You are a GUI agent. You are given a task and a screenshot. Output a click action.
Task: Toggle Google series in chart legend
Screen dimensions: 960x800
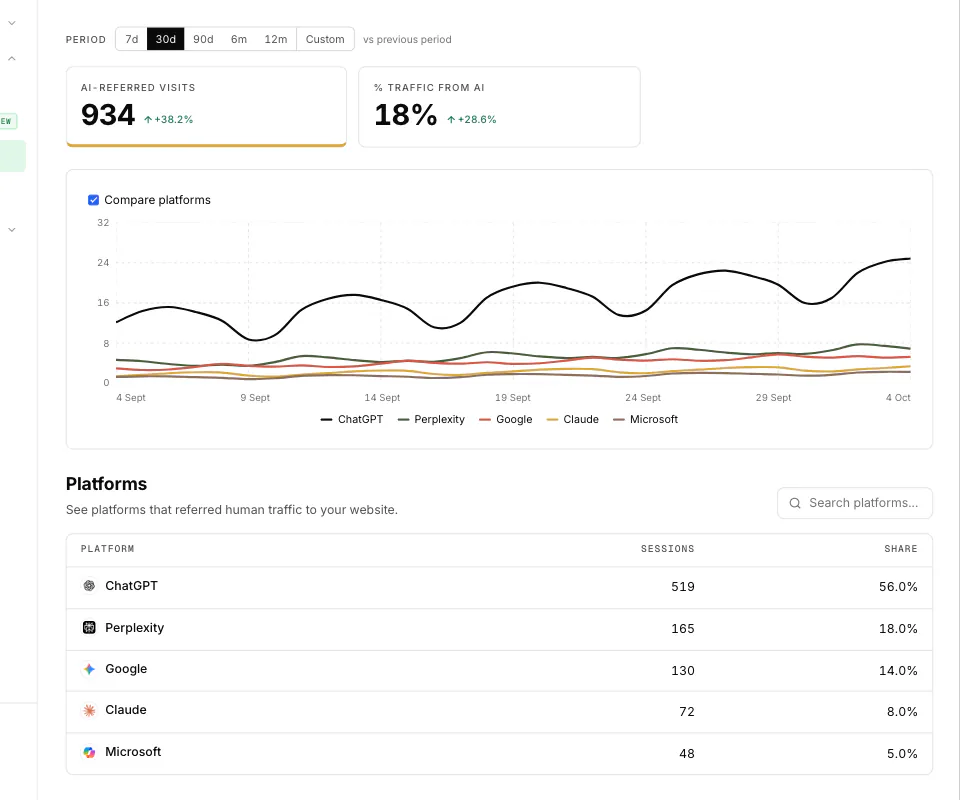(506, 419)
